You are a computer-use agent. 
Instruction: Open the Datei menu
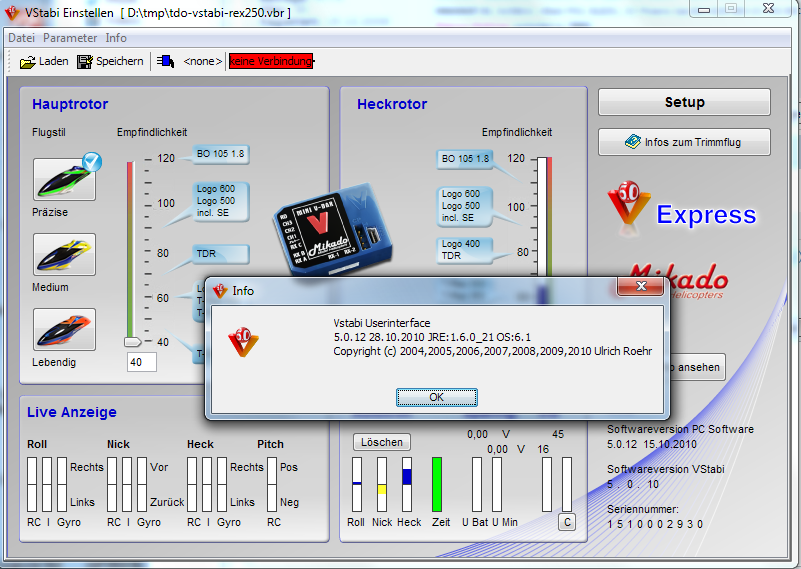pyautogui.click(x=21, y=38)
